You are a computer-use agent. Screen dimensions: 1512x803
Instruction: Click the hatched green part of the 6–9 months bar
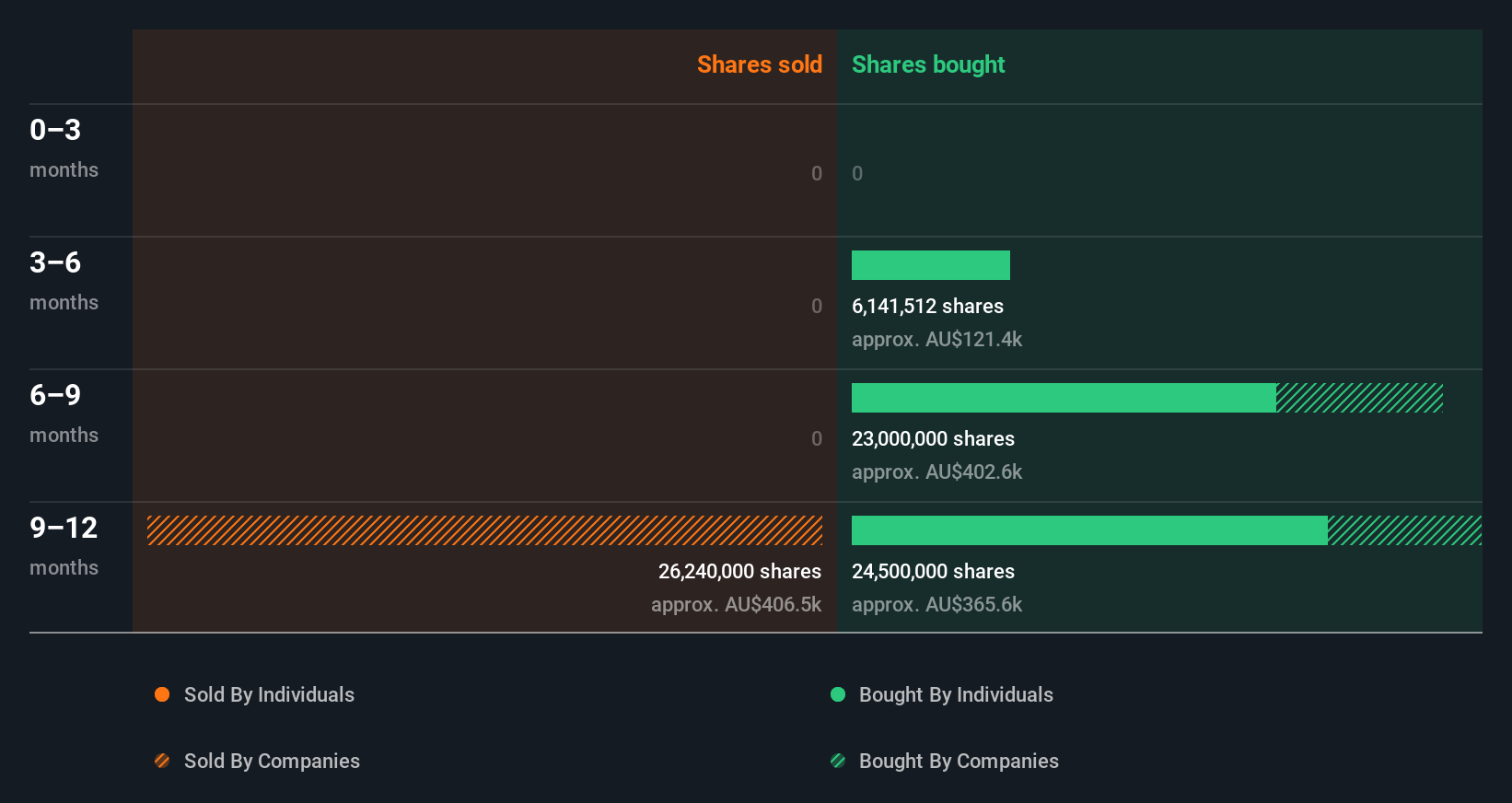click(x=1359, y=398)
